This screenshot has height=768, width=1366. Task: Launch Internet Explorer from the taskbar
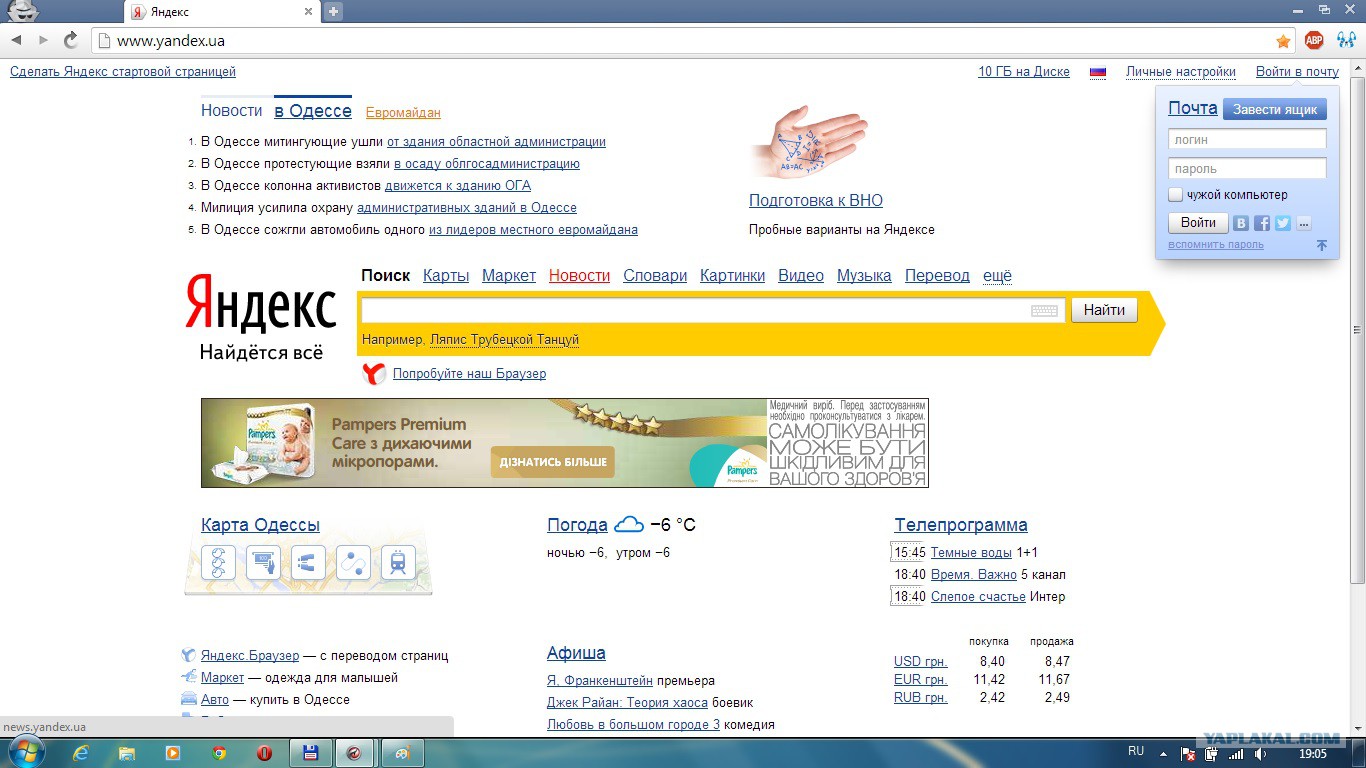click(x=81, y=753)
